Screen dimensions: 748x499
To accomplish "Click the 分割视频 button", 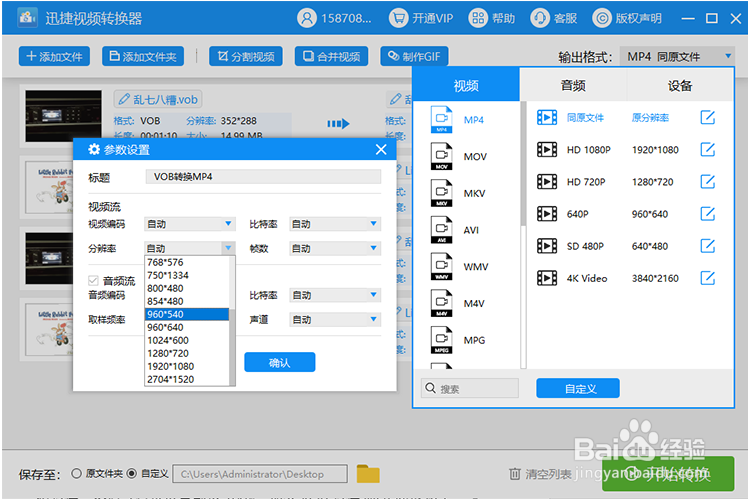I will (x=246, y=56).
